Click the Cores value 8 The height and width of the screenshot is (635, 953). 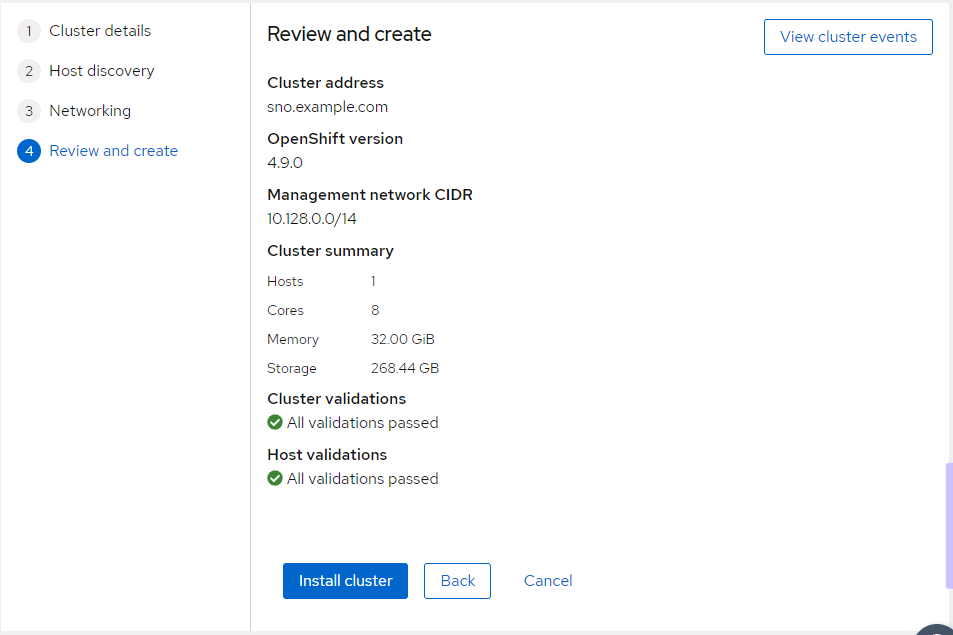coord(375,311)
